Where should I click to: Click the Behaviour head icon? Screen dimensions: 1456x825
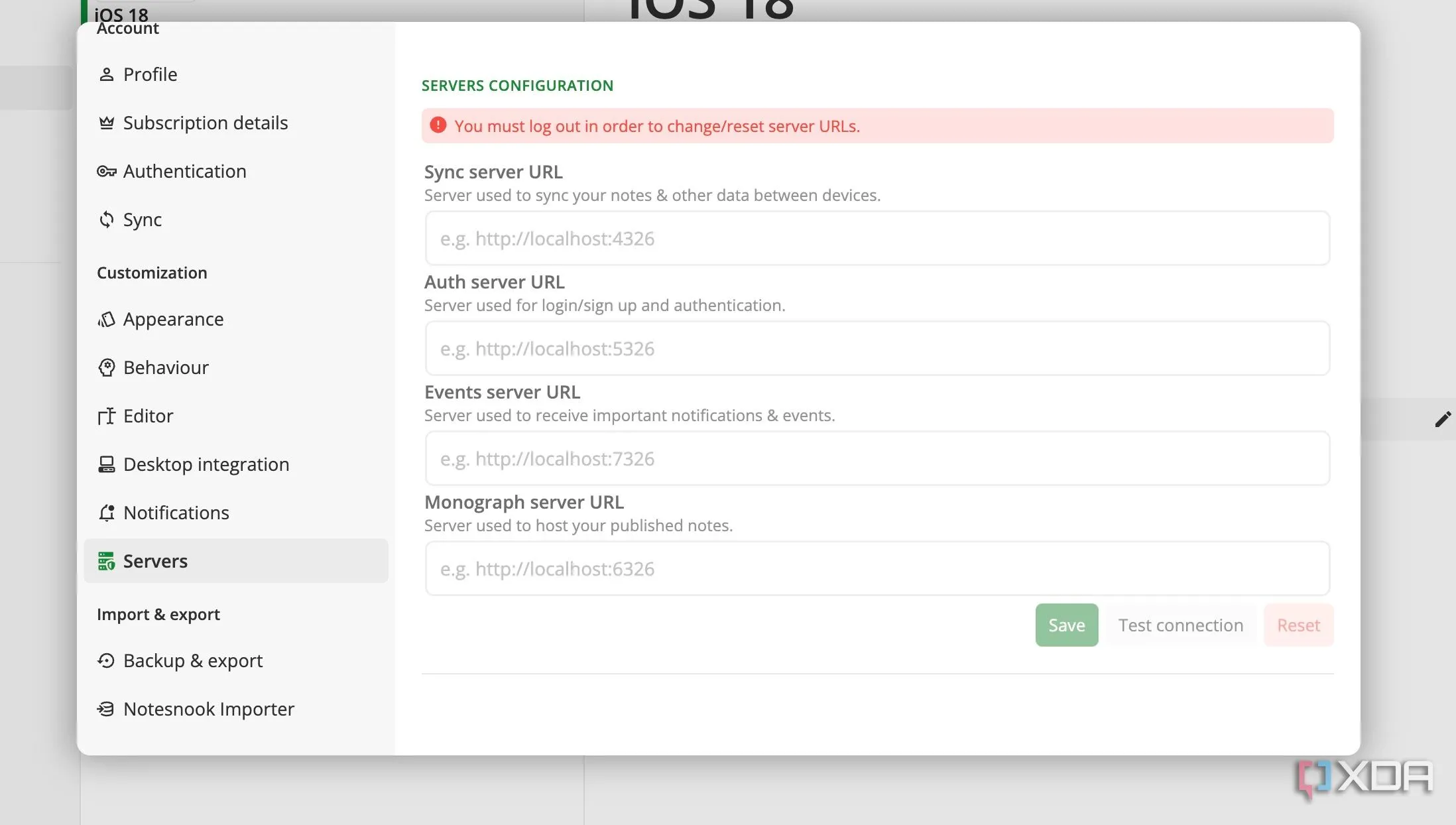tap(106, 367)
